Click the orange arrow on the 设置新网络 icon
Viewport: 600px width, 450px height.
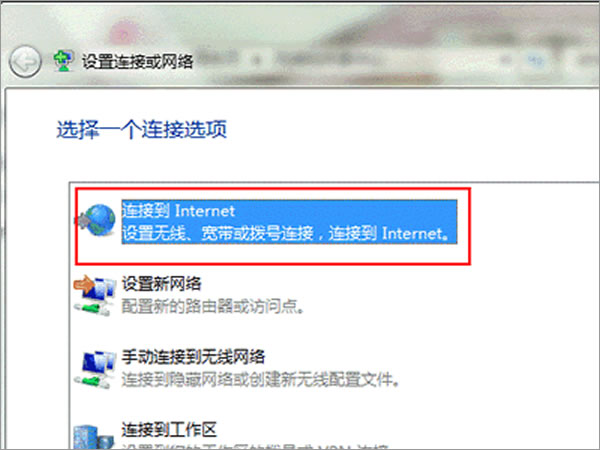pos(83,284)
